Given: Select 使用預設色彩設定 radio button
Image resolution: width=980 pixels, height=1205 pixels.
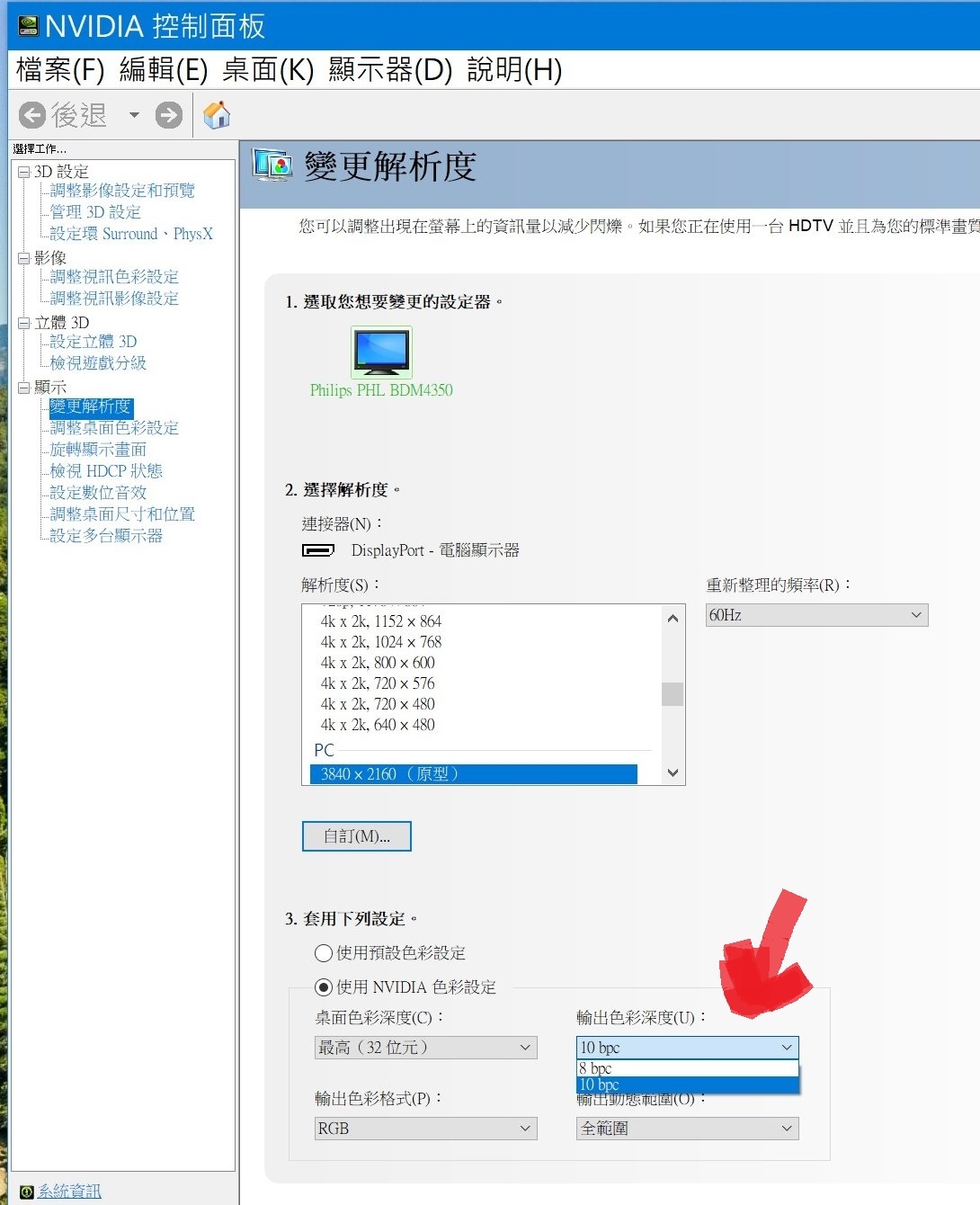Looking at the screenshot, I should 324,953.
